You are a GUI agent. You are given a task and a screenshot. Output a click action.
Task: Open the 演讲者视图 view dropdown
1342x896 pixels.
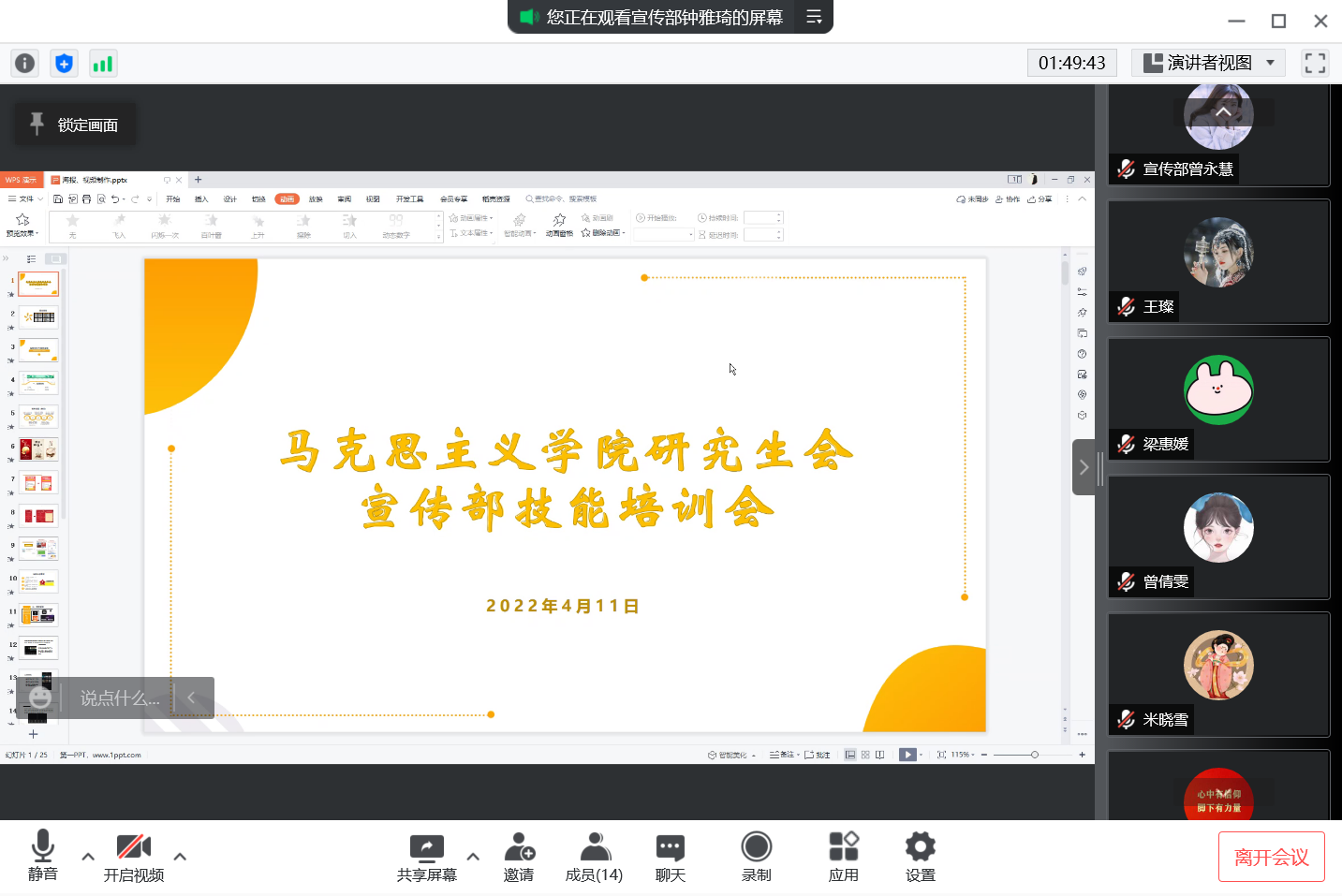1208,63
